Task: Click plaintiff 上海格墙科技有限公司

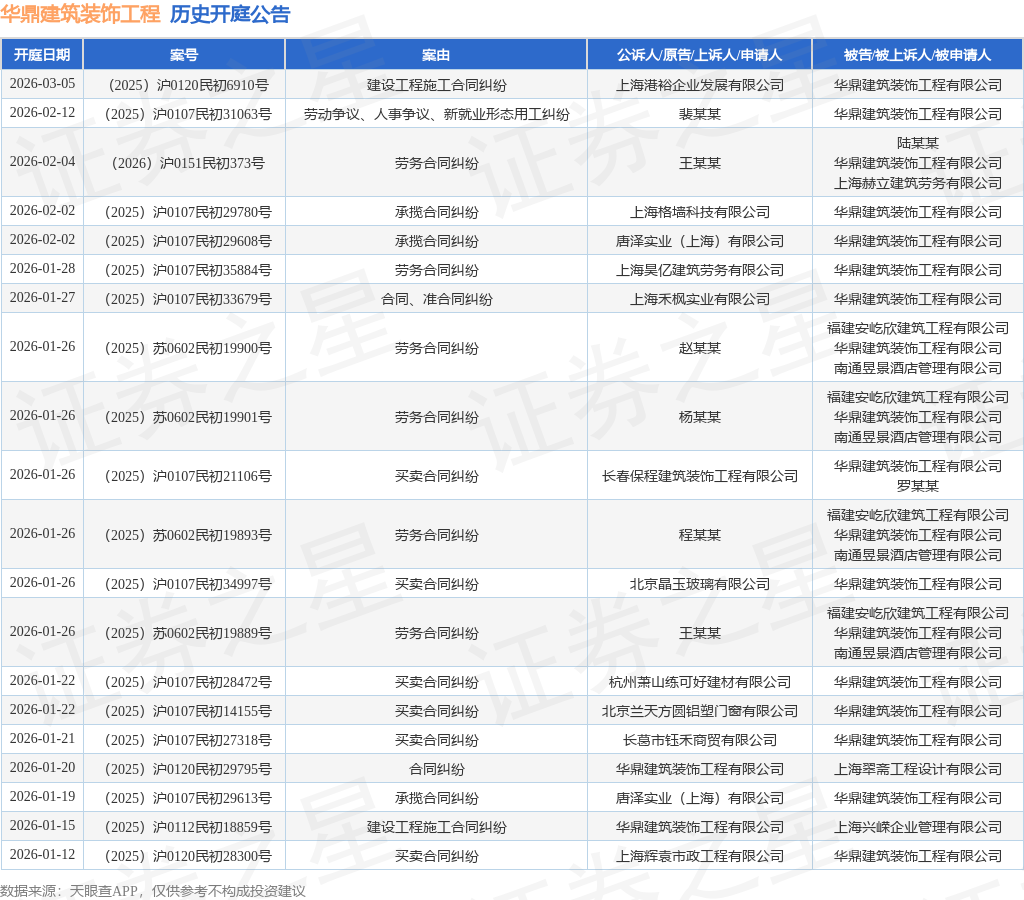Action: (699, 212)
